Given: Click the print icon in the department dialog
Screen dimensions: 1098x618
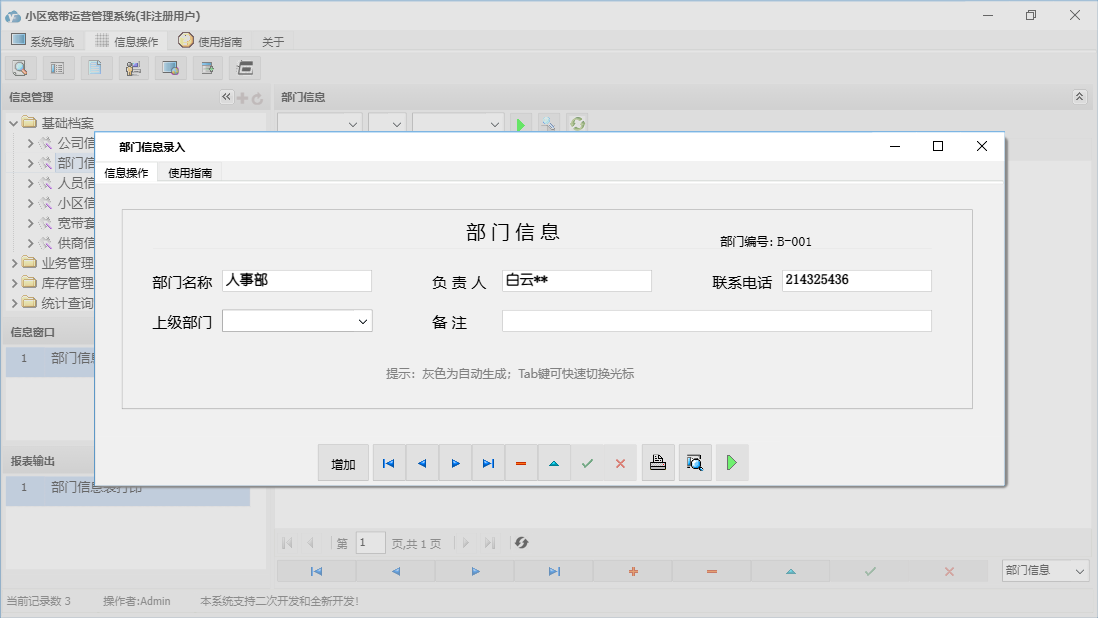Looking at the screenshot, I should coord(658,462).
